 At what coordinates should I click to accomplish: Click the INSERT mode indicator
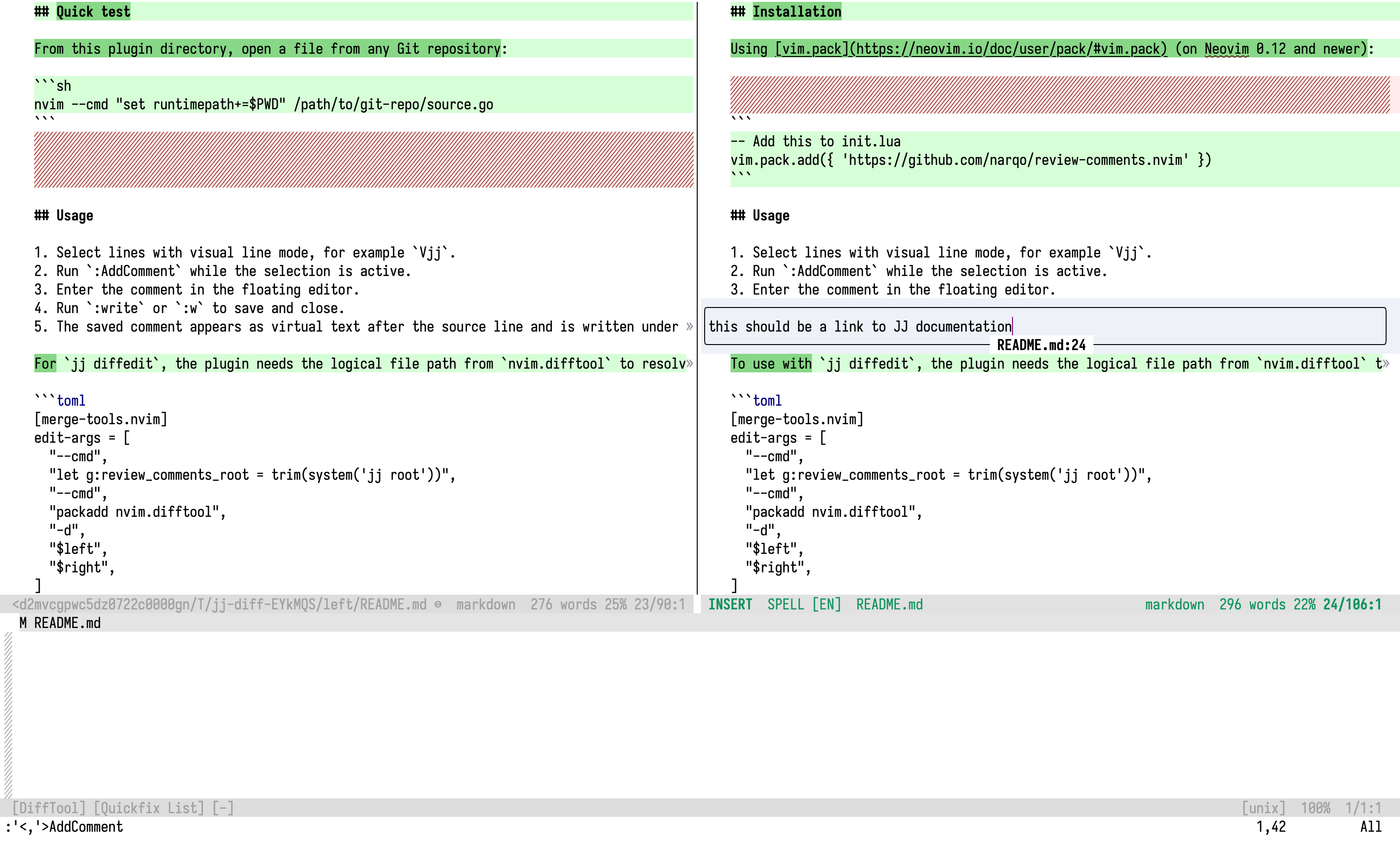pos(730,605)
